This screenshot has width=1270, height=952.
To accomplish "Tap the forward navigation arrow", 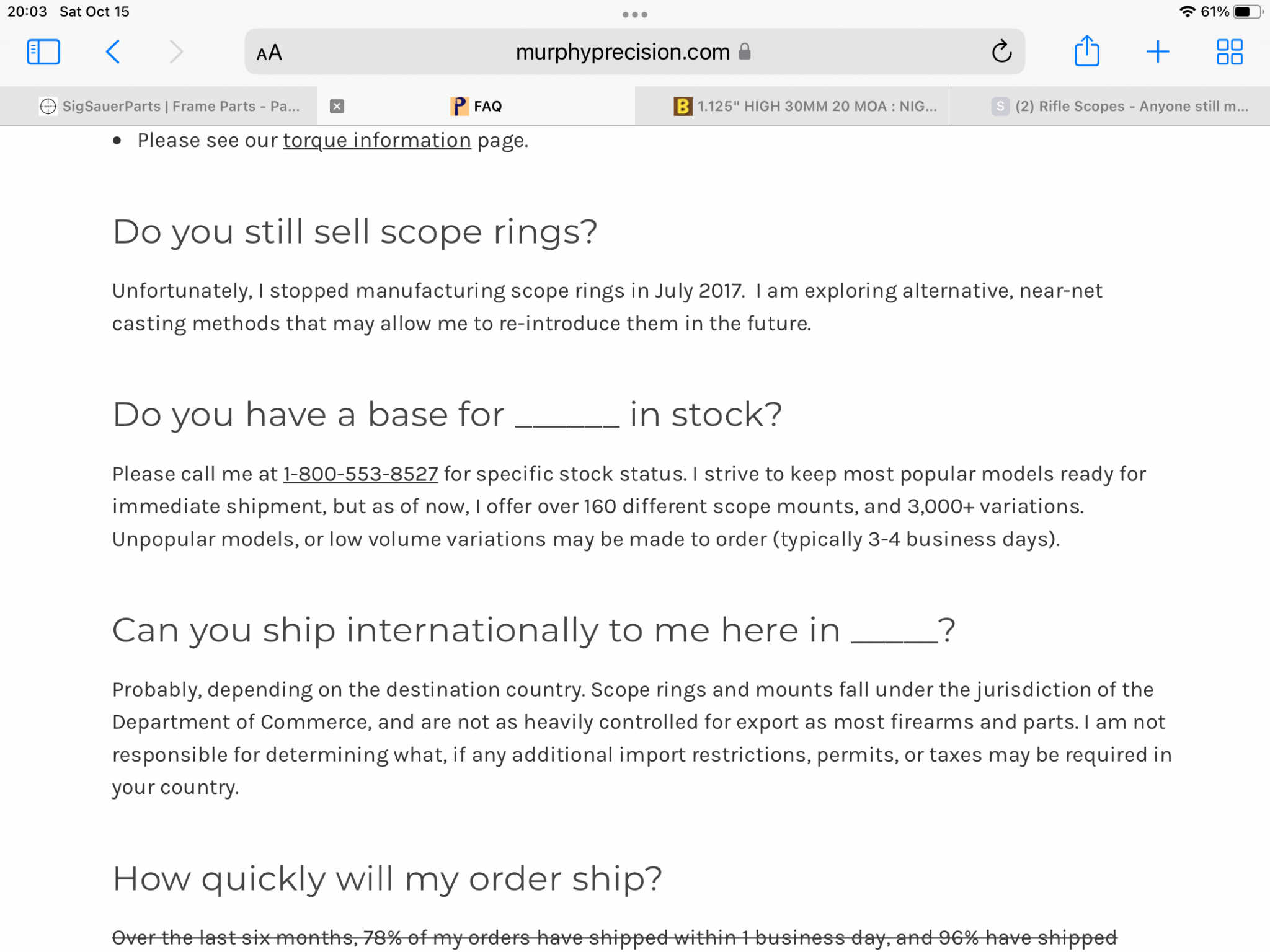I will pos(176,52).
